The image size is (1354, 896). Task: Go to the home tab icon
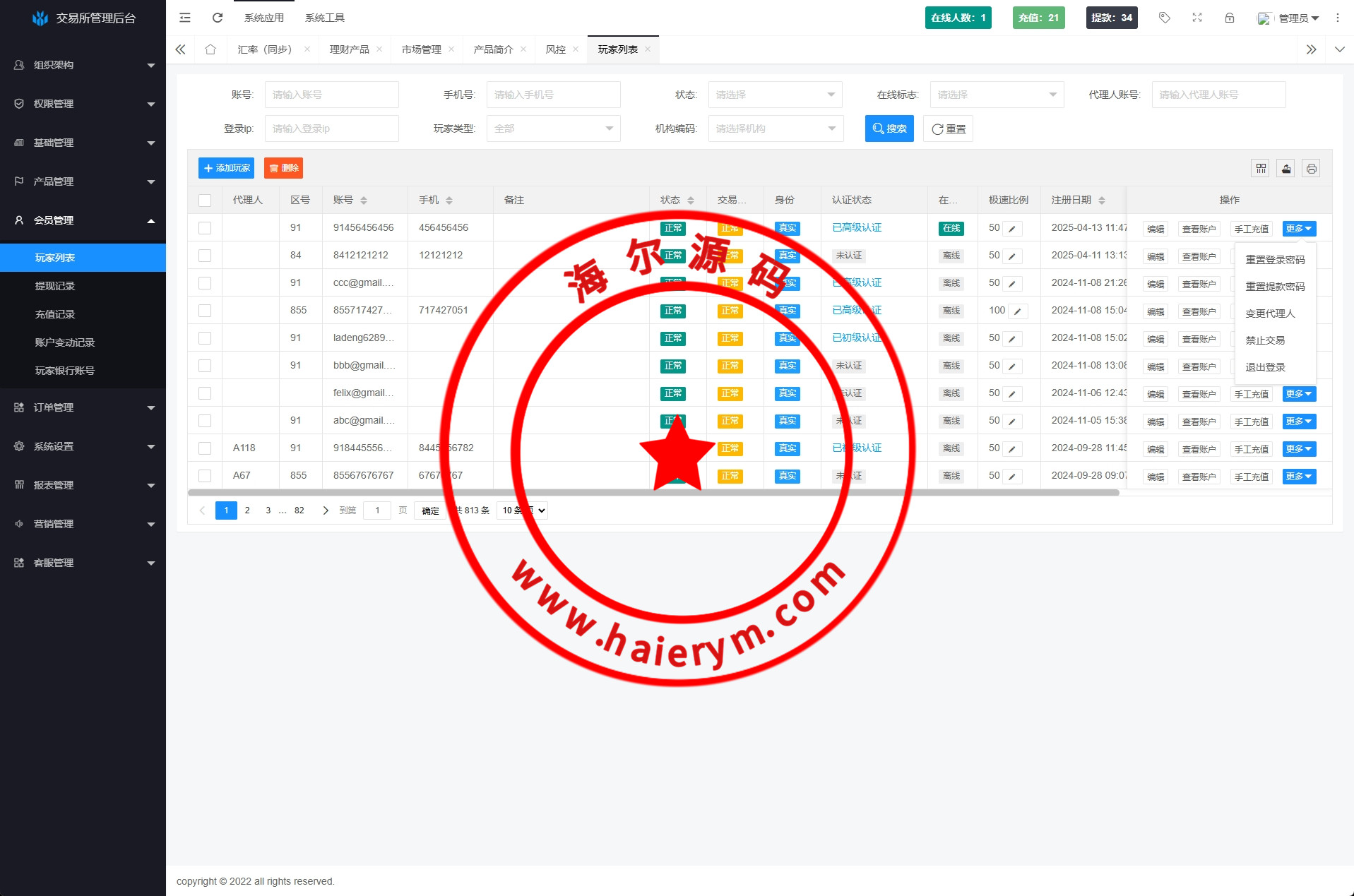point(210,49)
